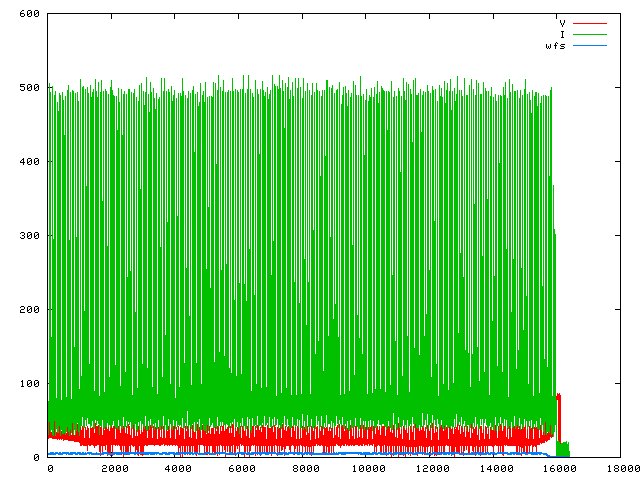Click the 14000 label on the x-axis
This screenshot has height=480, width=640.
tap(497, 469)
